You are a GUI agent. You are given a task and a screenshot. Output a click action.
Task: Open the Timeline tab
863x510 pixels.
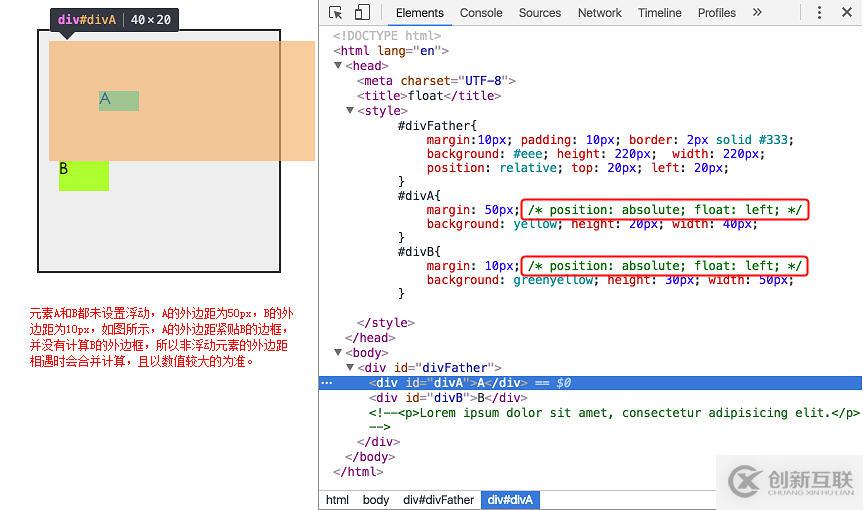(659, 13)
